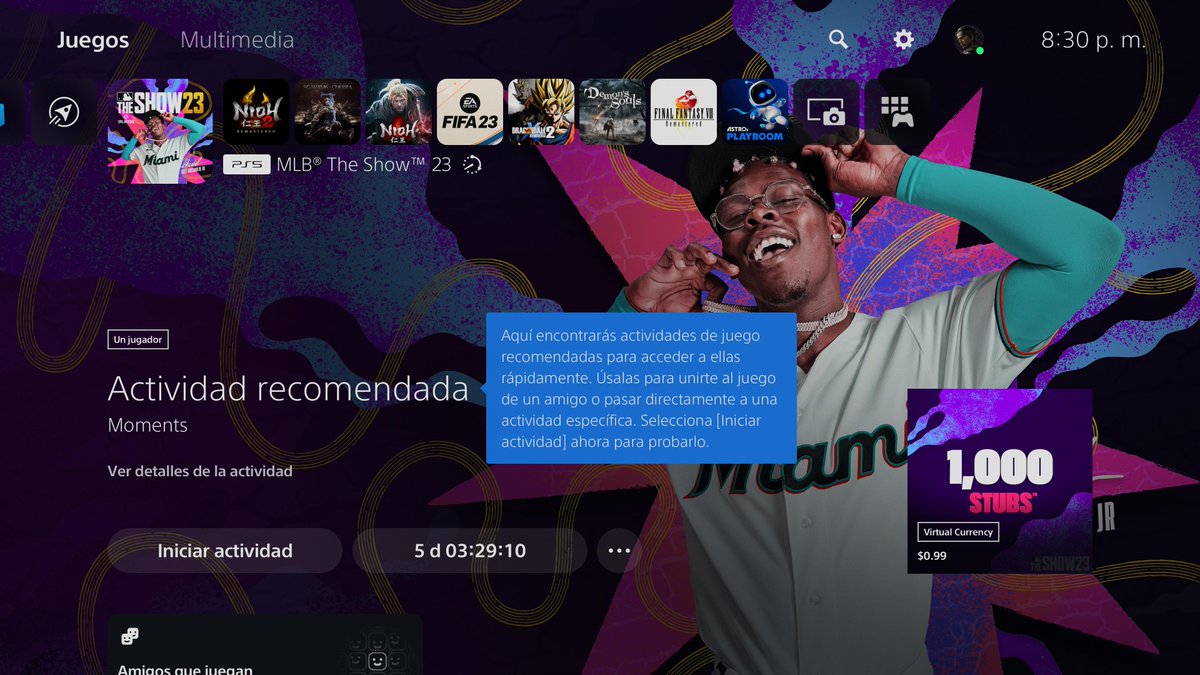Open the PlayStation Store icon at far left
The height and width of the screenshot is (675, 1200).
6,112
